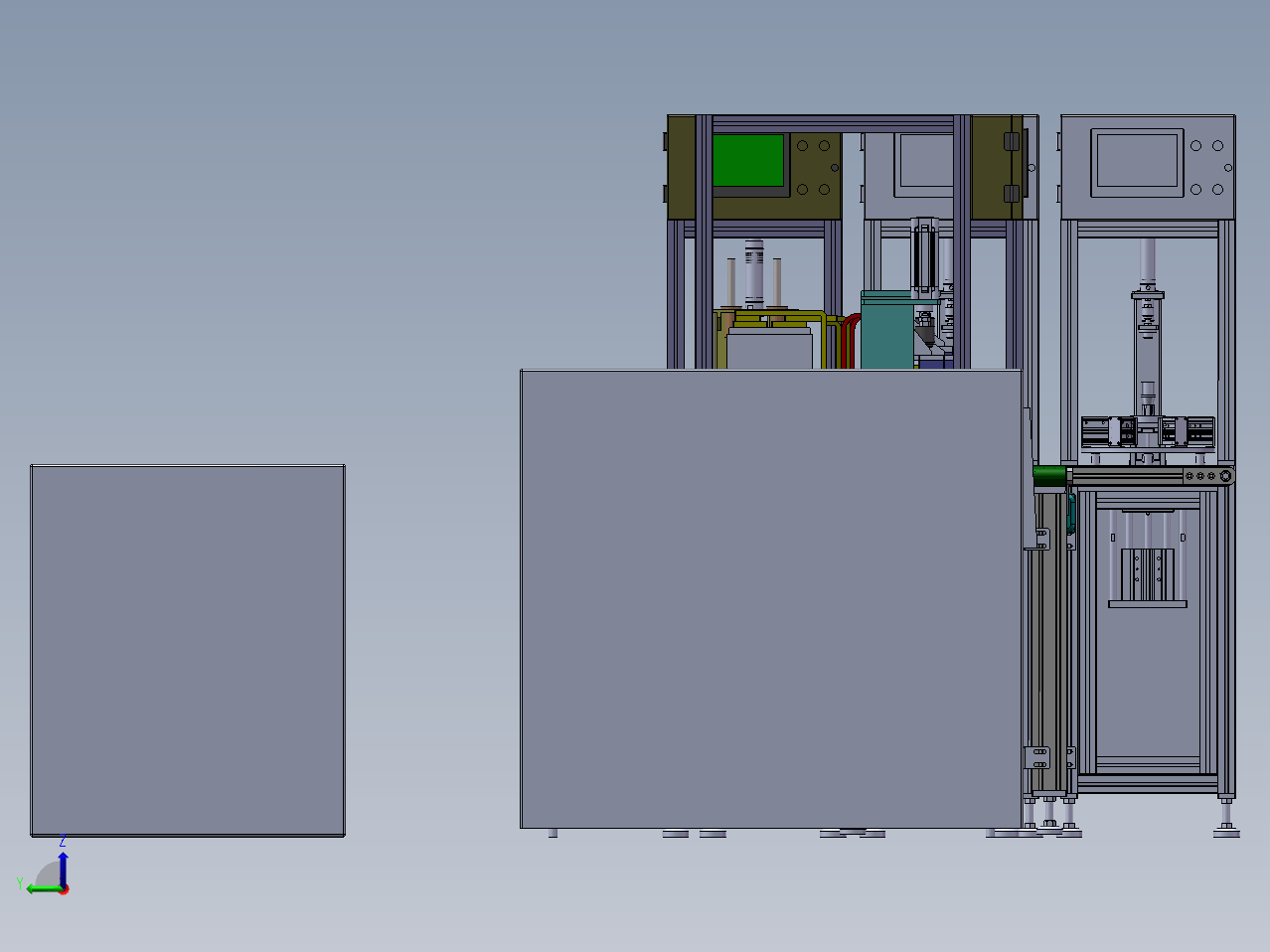
Task: Select the lift mechanism inside the right station's lower frame
Action: pyautogui.click(x=1148, y=558)
